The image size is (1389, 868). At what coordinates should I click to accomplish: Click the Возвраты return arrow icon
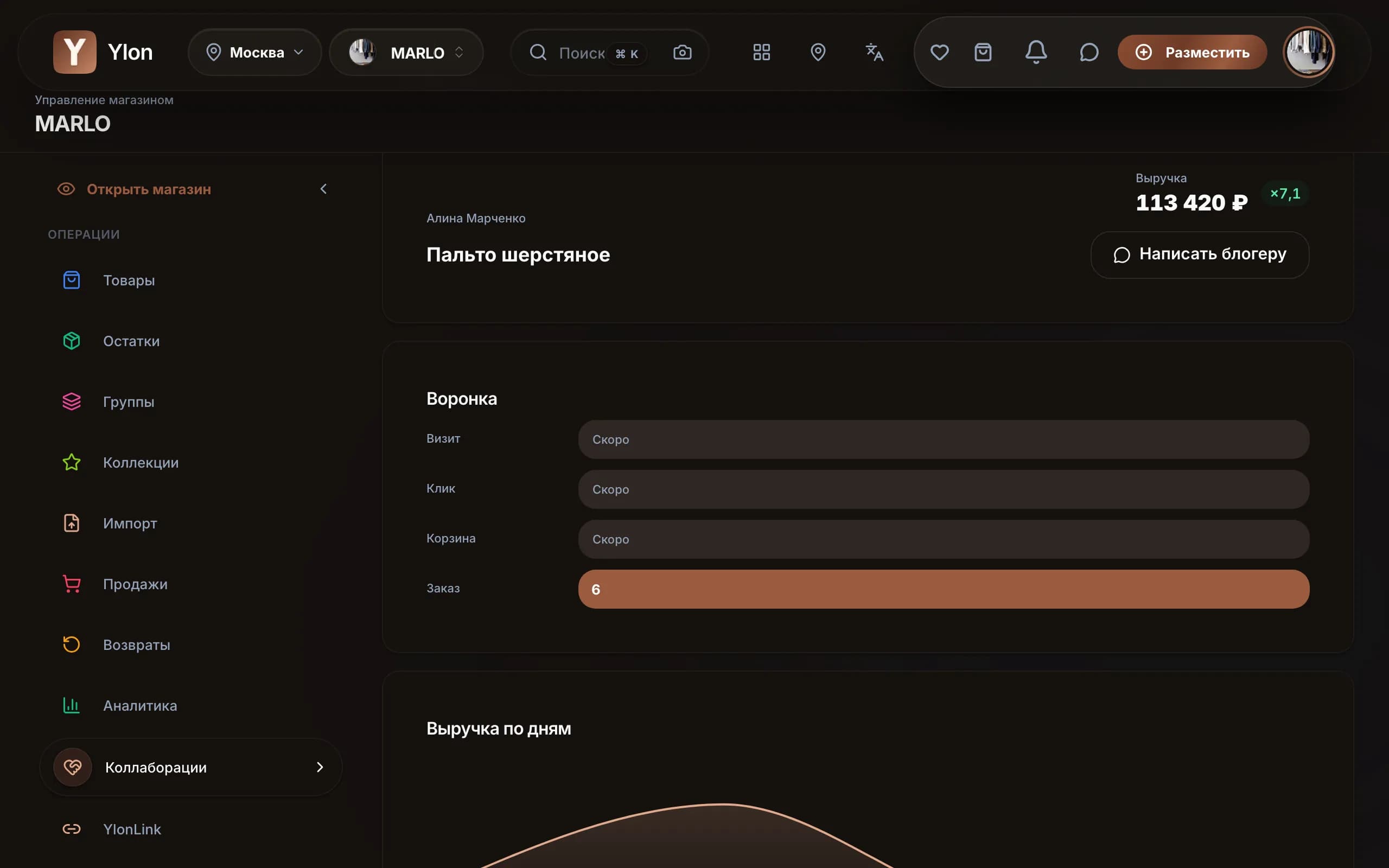[71, 644]
